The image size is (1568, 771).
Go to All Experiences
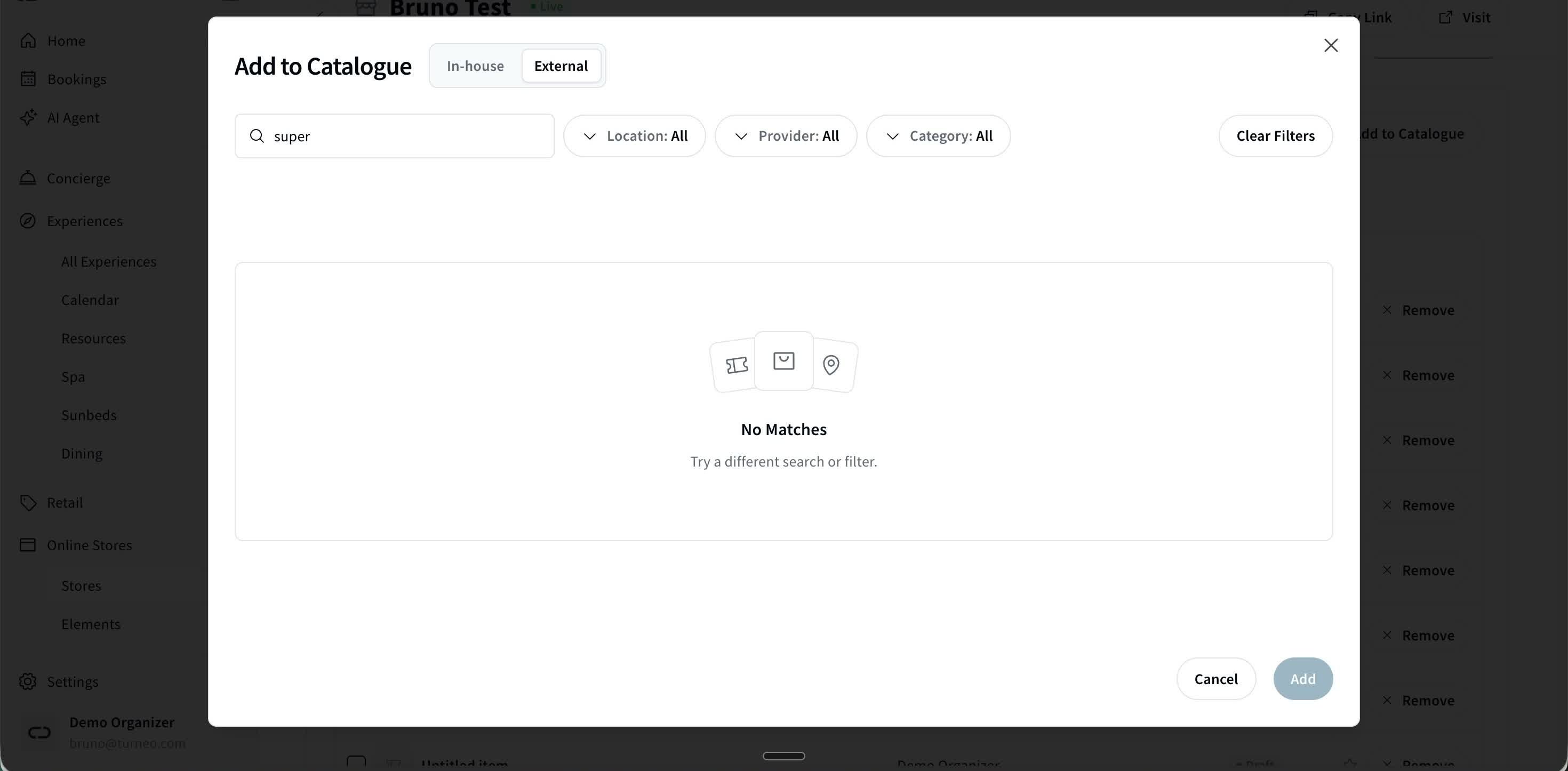[x=108, y=262]
